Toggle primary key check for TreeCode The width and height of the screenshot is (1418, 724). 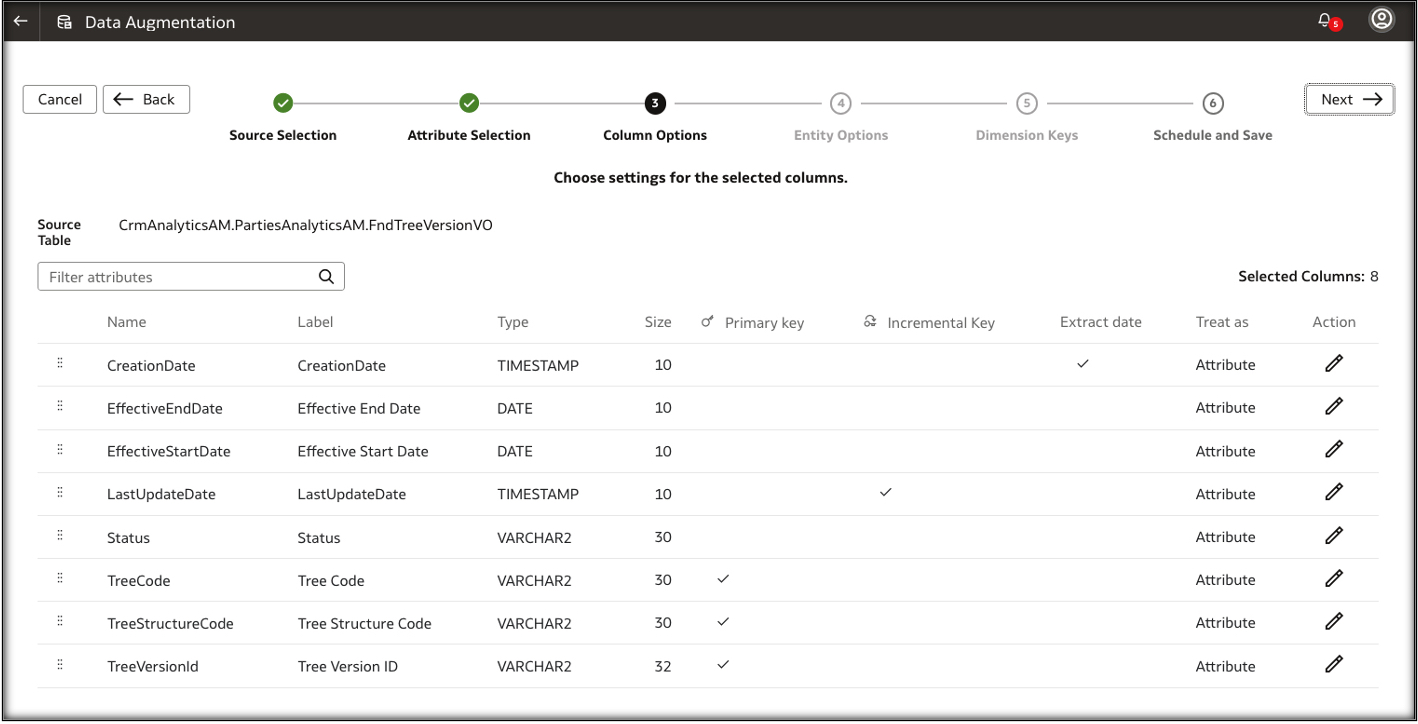[x=723, y=579]
